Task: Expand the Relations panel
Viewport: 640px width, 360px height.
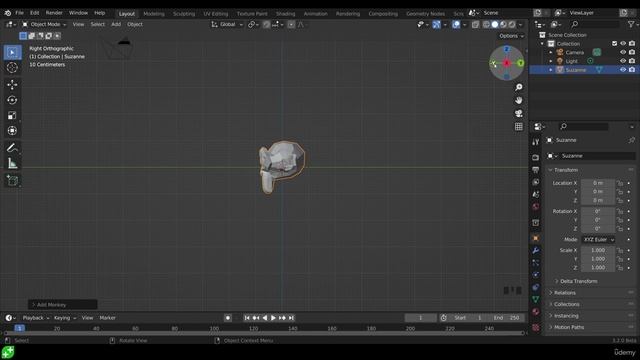Action: pos(564,293)
